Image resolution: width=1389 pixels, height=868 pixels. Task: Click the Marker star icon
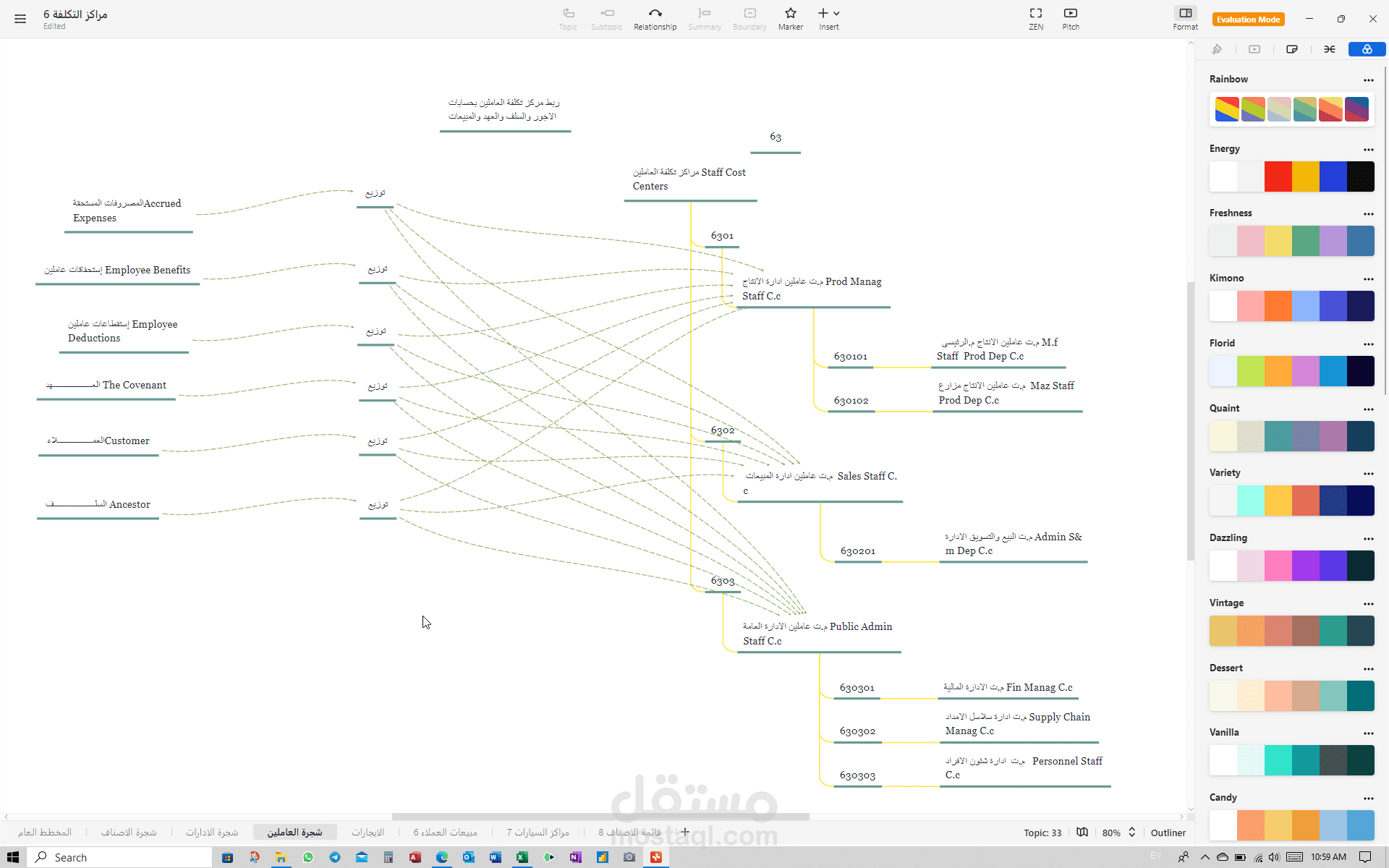pos(790,13)
